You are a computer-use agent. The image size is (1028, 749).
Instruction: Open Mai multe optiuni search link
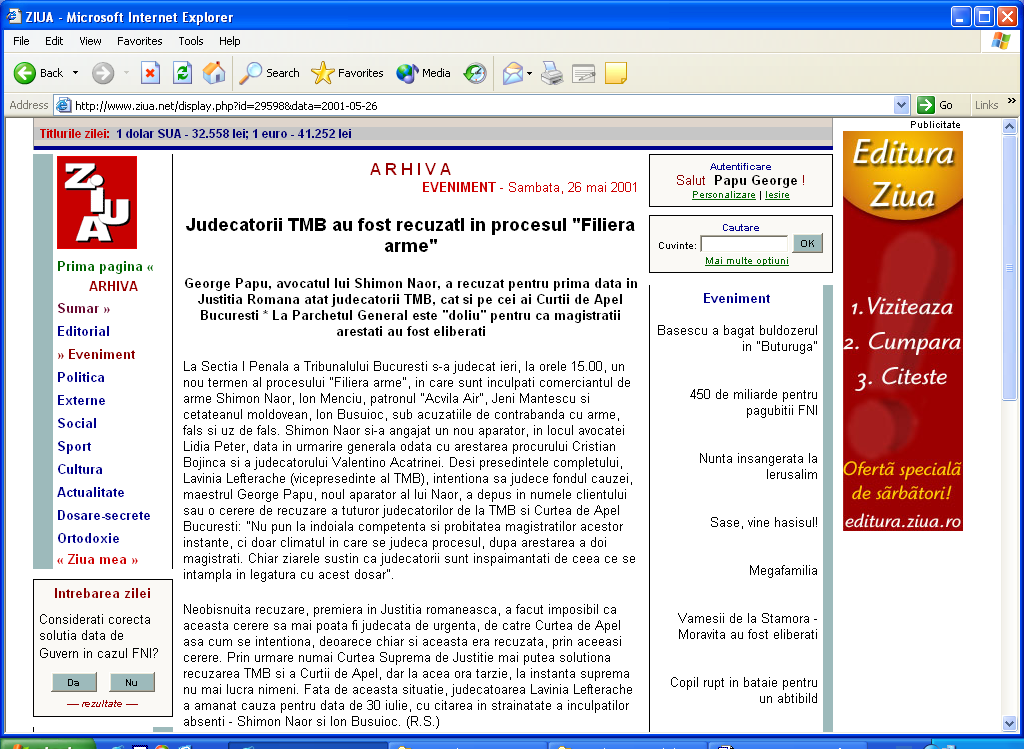click(747, 260)
